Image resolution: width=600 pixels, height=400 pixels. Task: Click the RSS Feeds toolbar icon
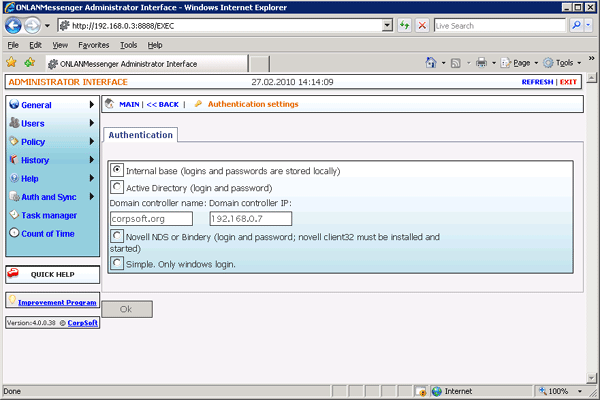click(455, 63)
